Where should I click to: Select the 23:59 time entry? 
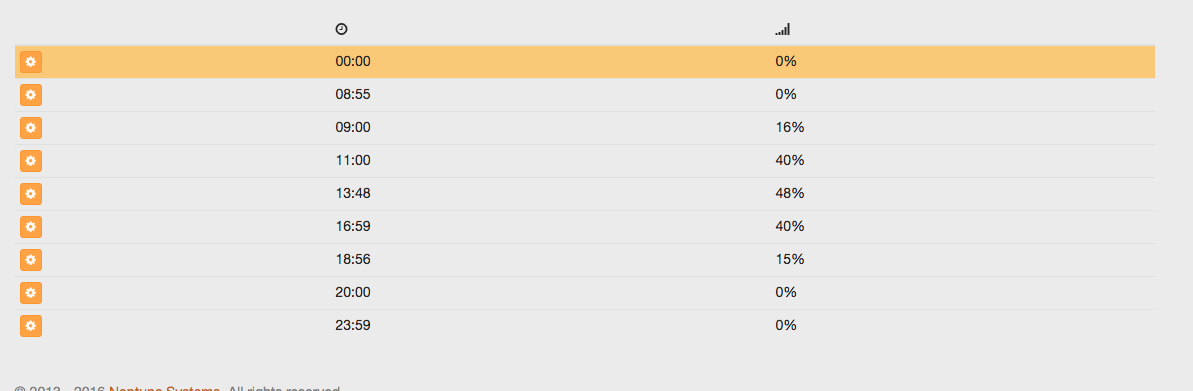coord(353,326)
